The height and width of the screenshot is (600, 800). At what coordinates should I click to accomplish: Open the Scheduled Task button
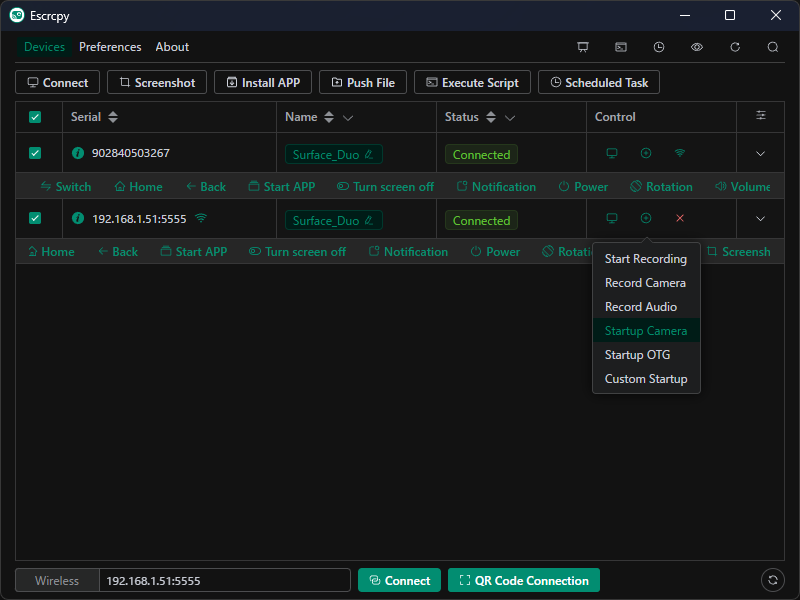pos(599,83)
